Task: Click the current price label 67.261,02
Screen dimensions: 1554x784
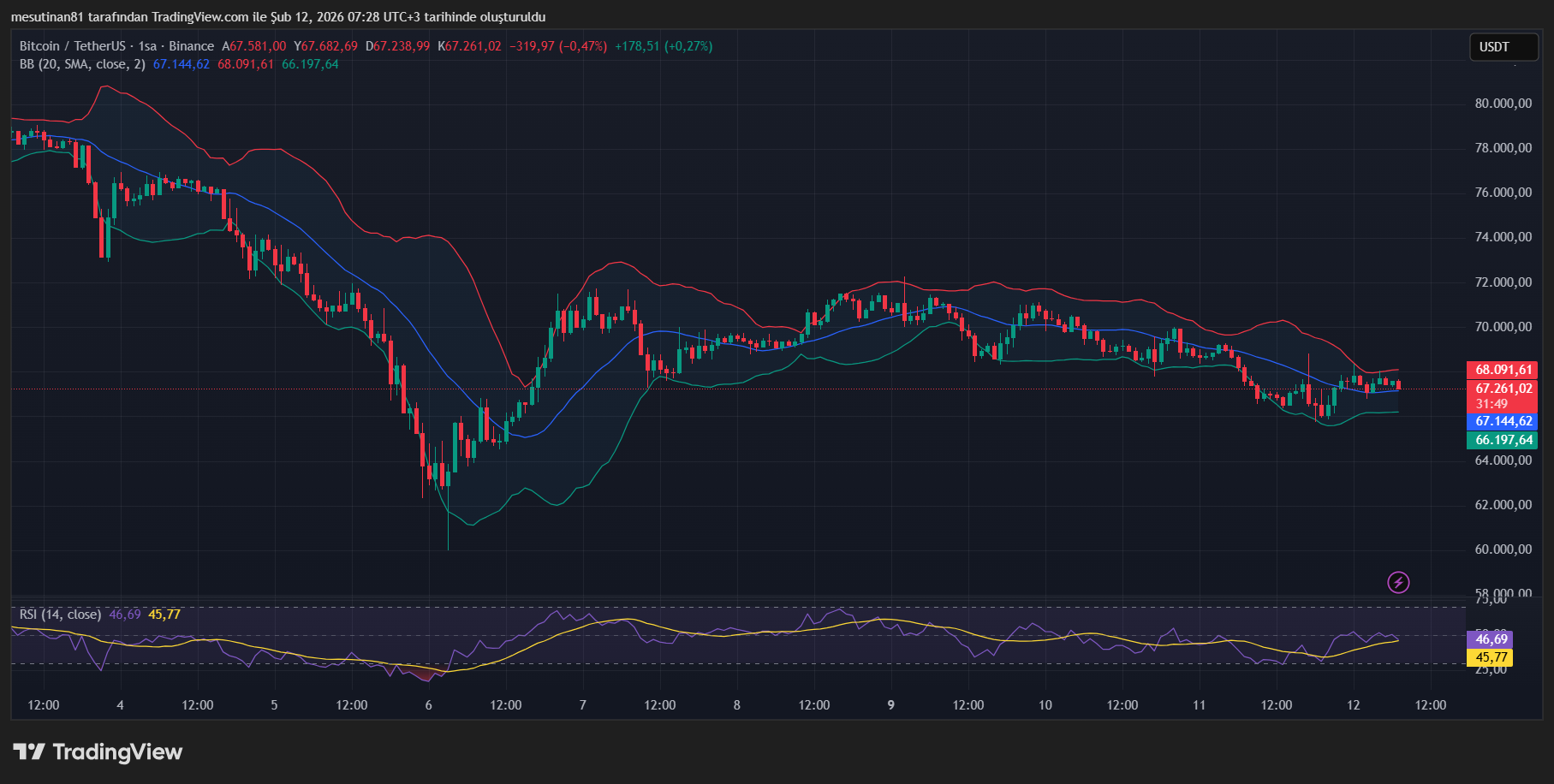Action: click(1503, 389)
